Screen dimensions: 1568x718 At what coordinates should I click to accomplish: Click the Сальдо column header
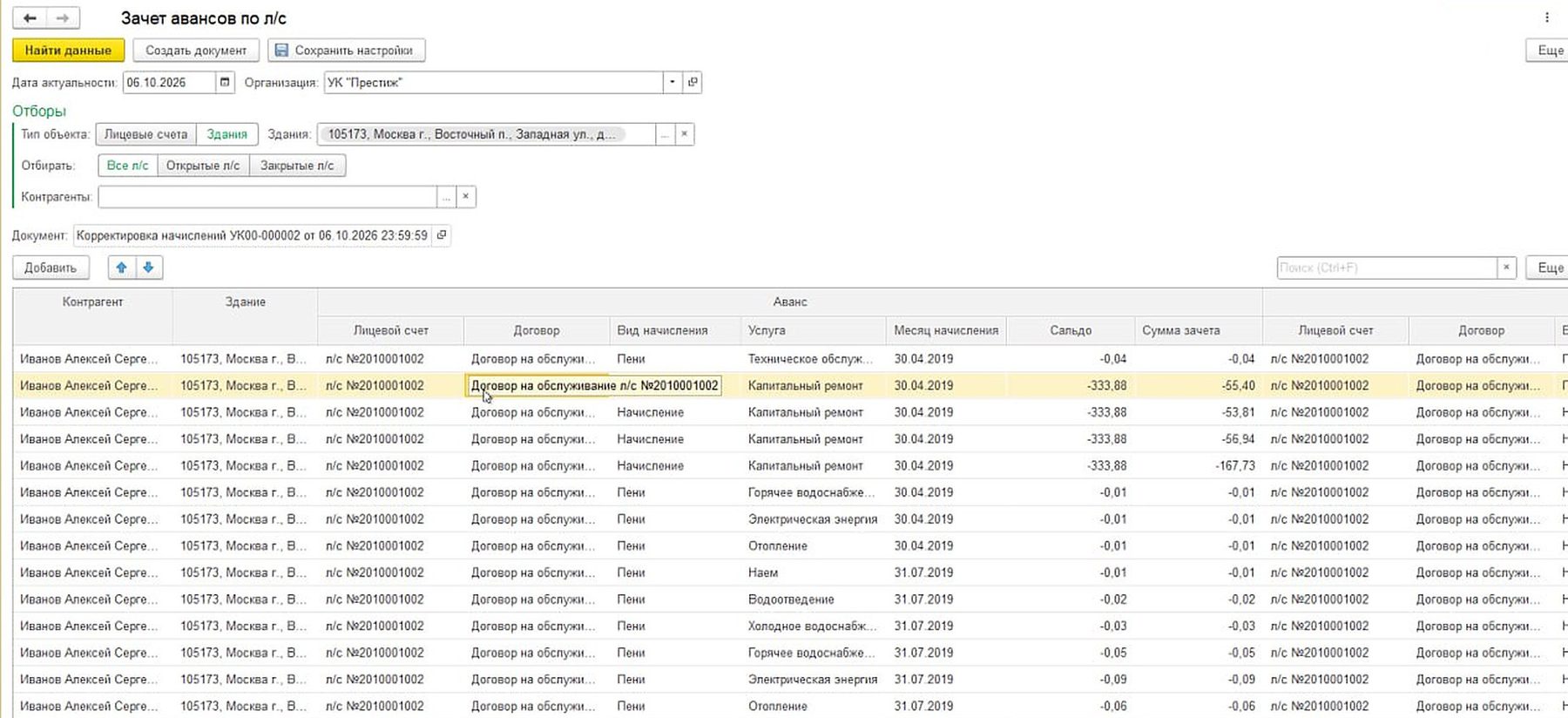[x=1071, y=331]
